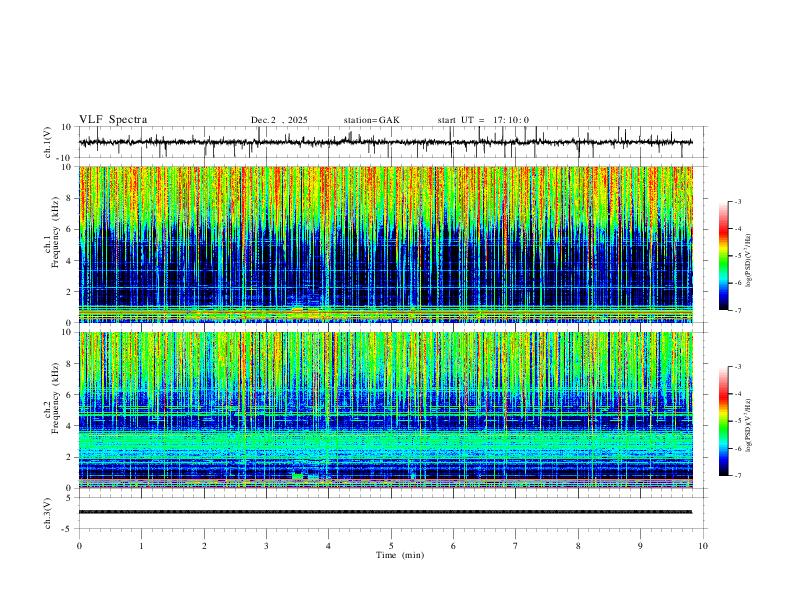
Task: Click the "VLF Spectra" title text
Action: pyautogui.click(x=113, y=119)
